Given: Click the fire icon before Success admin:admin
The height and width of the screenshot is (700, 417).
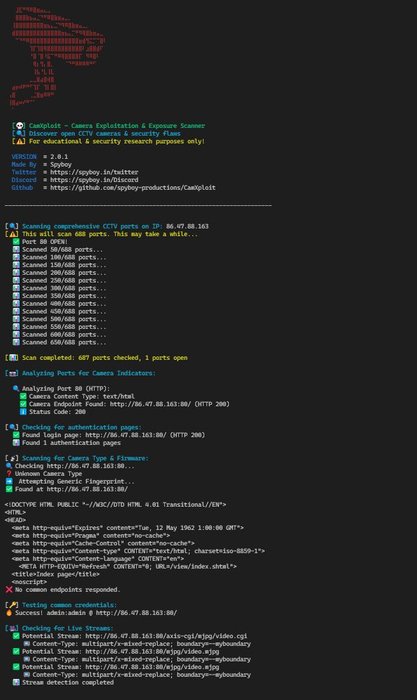Looking at the screenshot, I should click(x=9, y=613).
